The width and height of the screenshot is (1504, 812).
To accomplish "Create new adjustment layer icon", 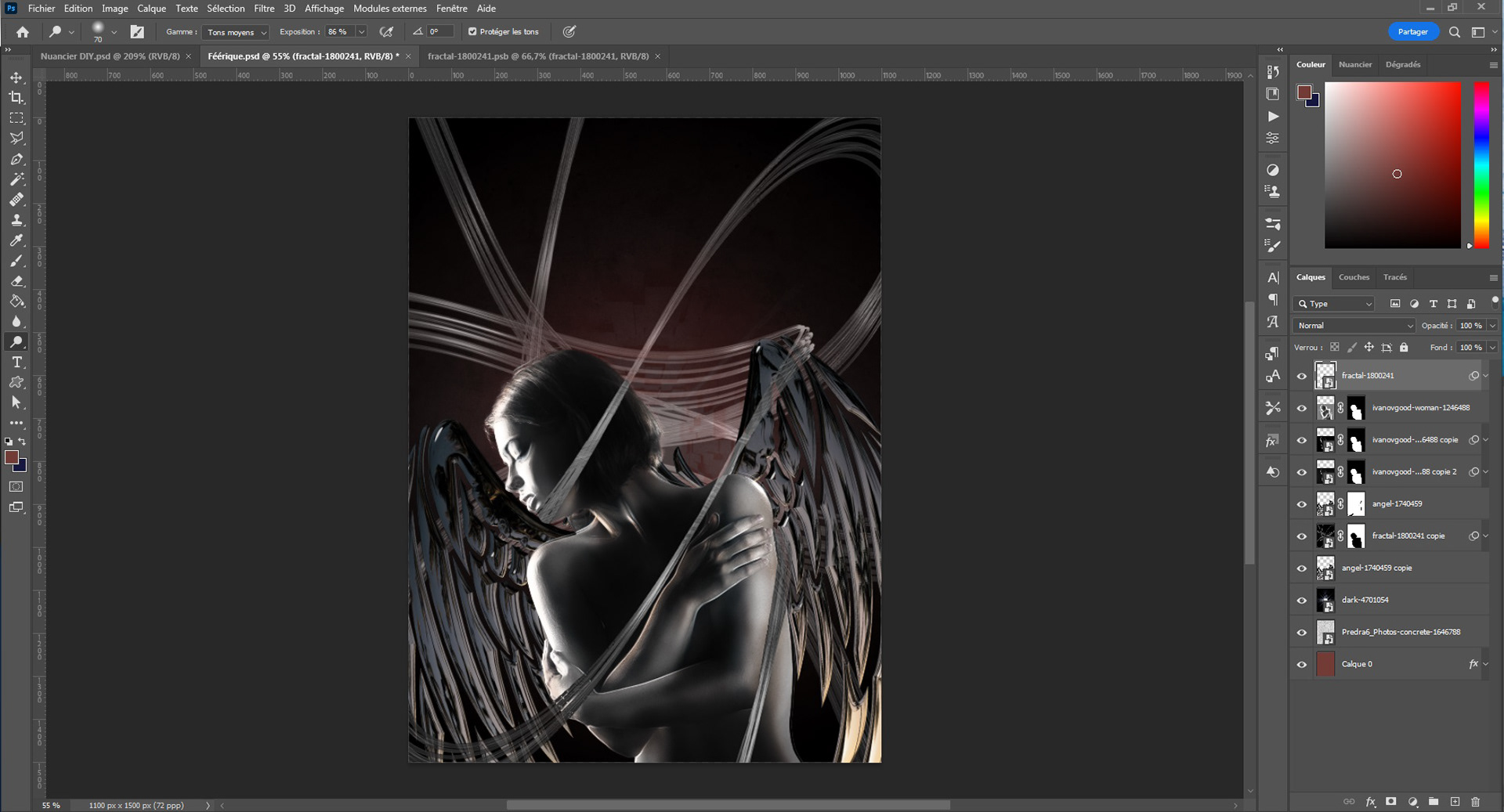I will [x=1413, y=802].
